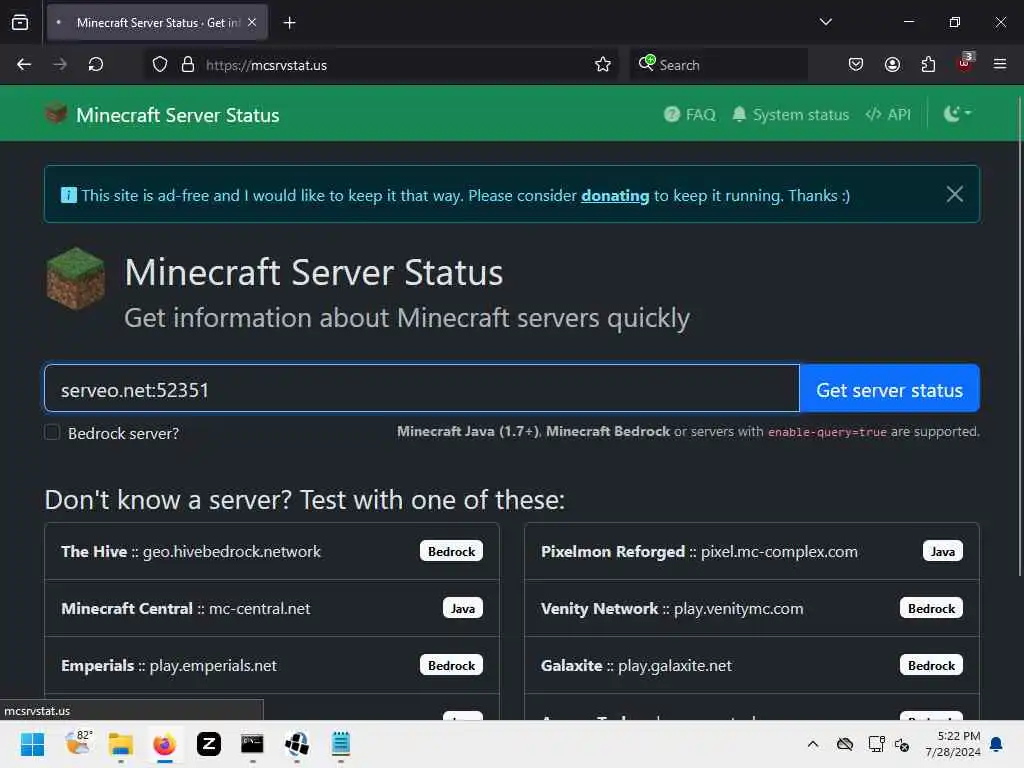Select Galaxite play.galaxite.net server
The height and width of the screenshot is (768, 1024).
point(752,665)
